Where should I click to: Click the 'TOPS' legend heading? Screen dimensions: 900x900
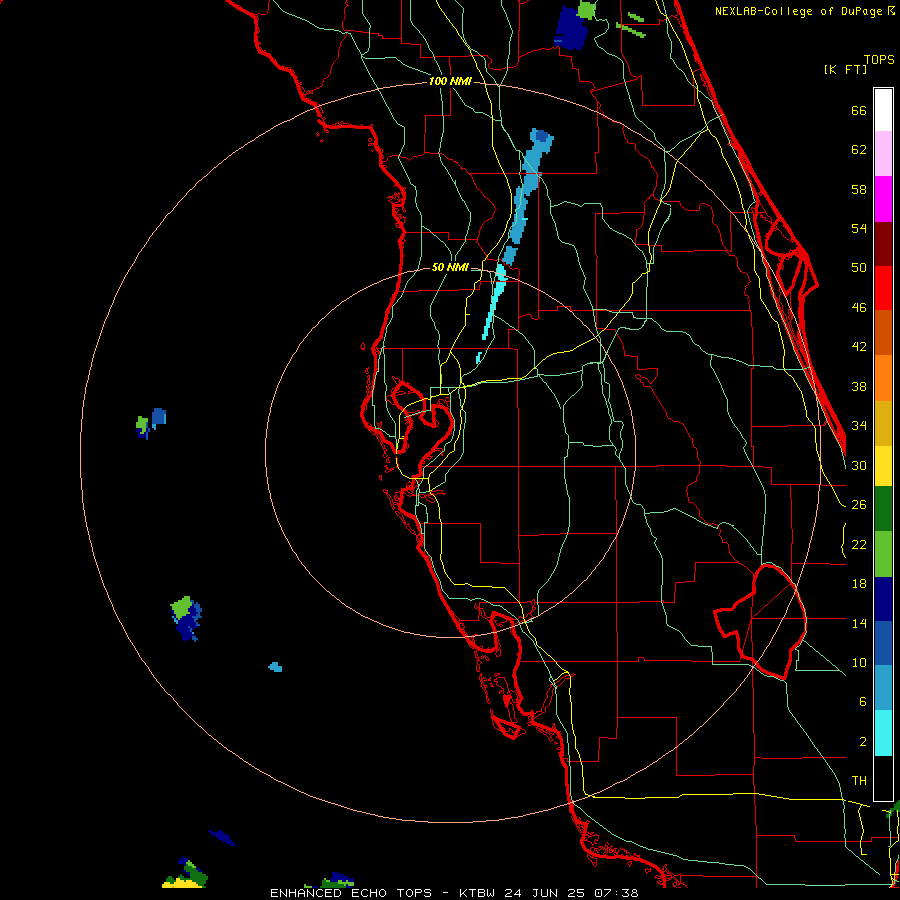(x=879, y=60)
